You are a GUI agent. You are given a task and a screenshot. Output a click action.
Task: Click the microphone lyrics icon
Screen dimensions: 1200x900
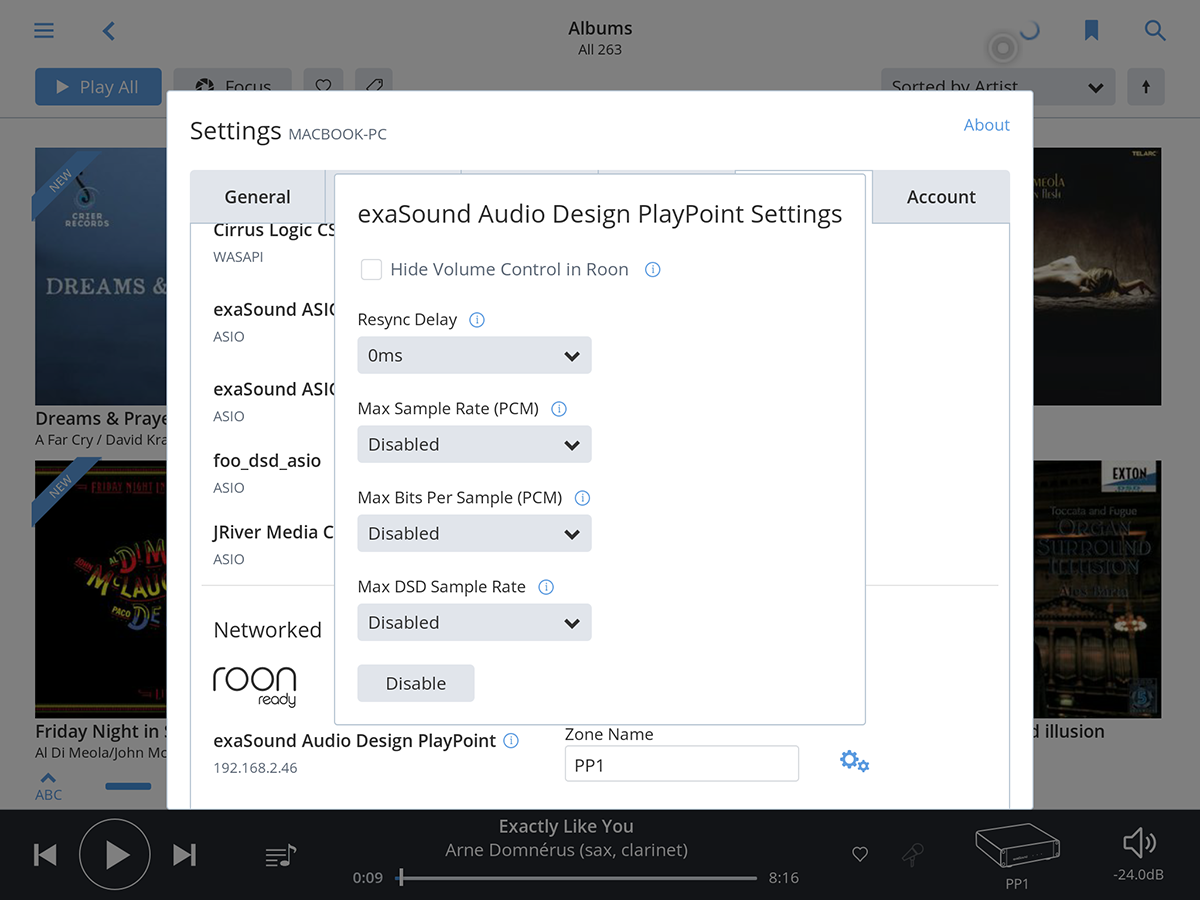click(x=912, y=855)
